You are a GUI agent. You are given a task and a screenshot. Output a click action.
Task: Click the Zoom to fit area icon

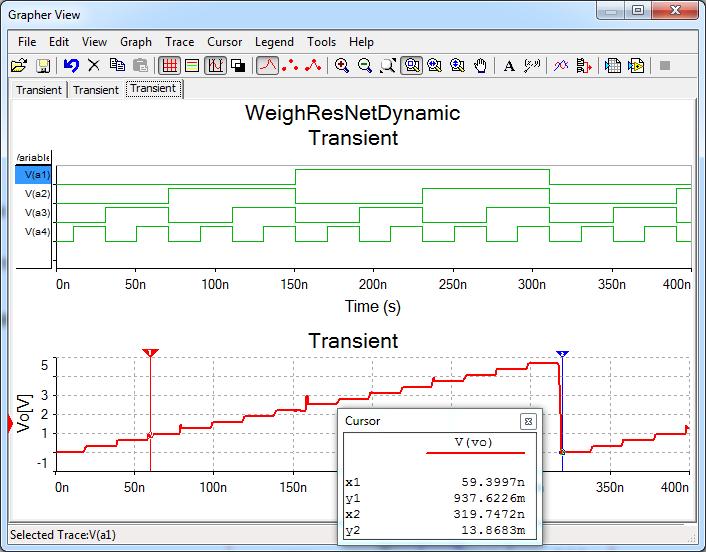click(x=388, y=66)
